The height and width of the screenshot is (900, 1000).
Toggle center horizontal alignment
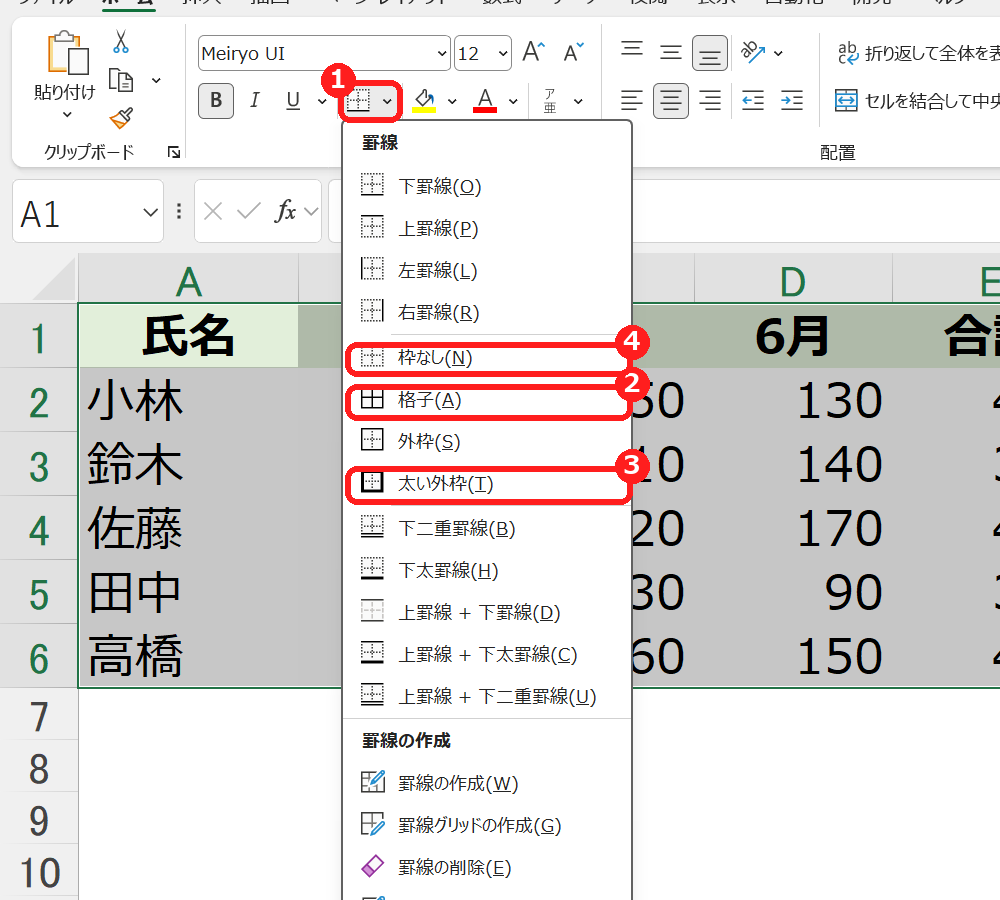(x=671, y=101)
